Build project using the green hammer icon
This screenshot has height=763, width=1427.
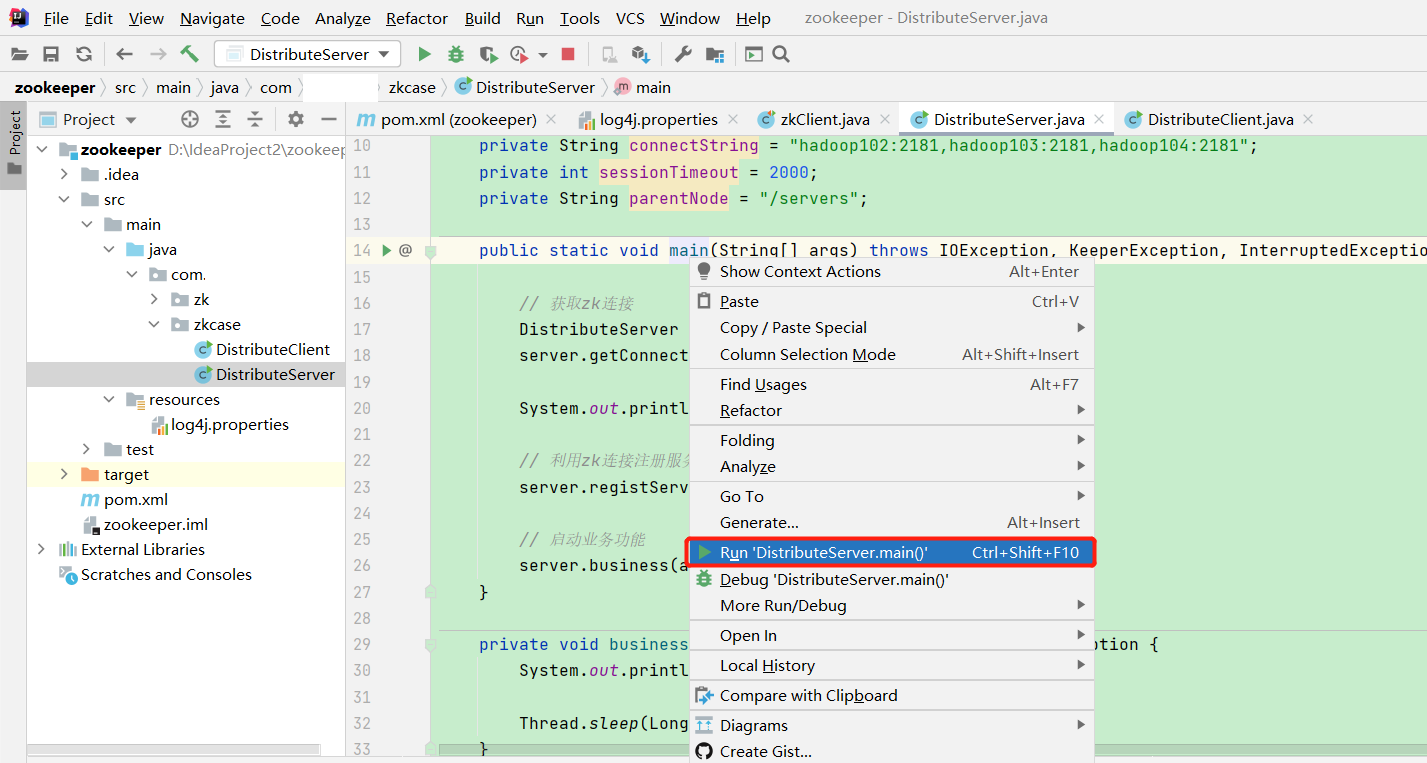click(190, 54)
